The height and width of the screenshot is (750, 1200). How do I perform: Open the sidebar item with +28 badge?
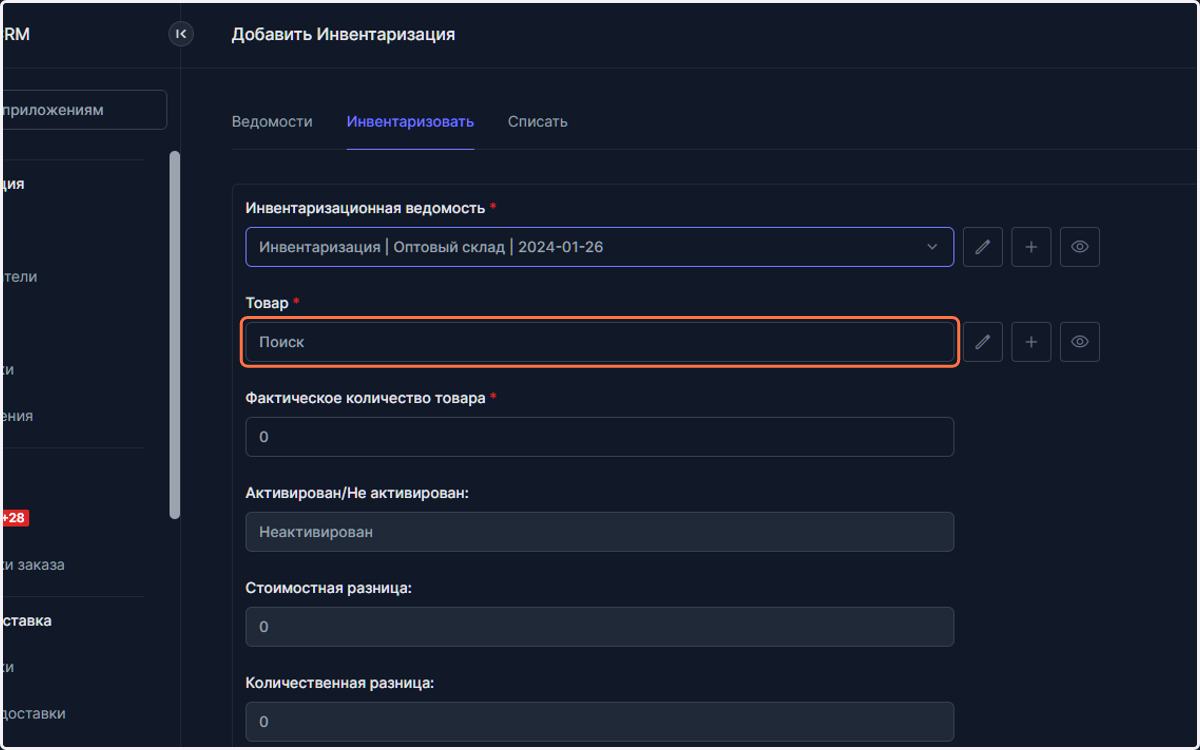[15, 518]
